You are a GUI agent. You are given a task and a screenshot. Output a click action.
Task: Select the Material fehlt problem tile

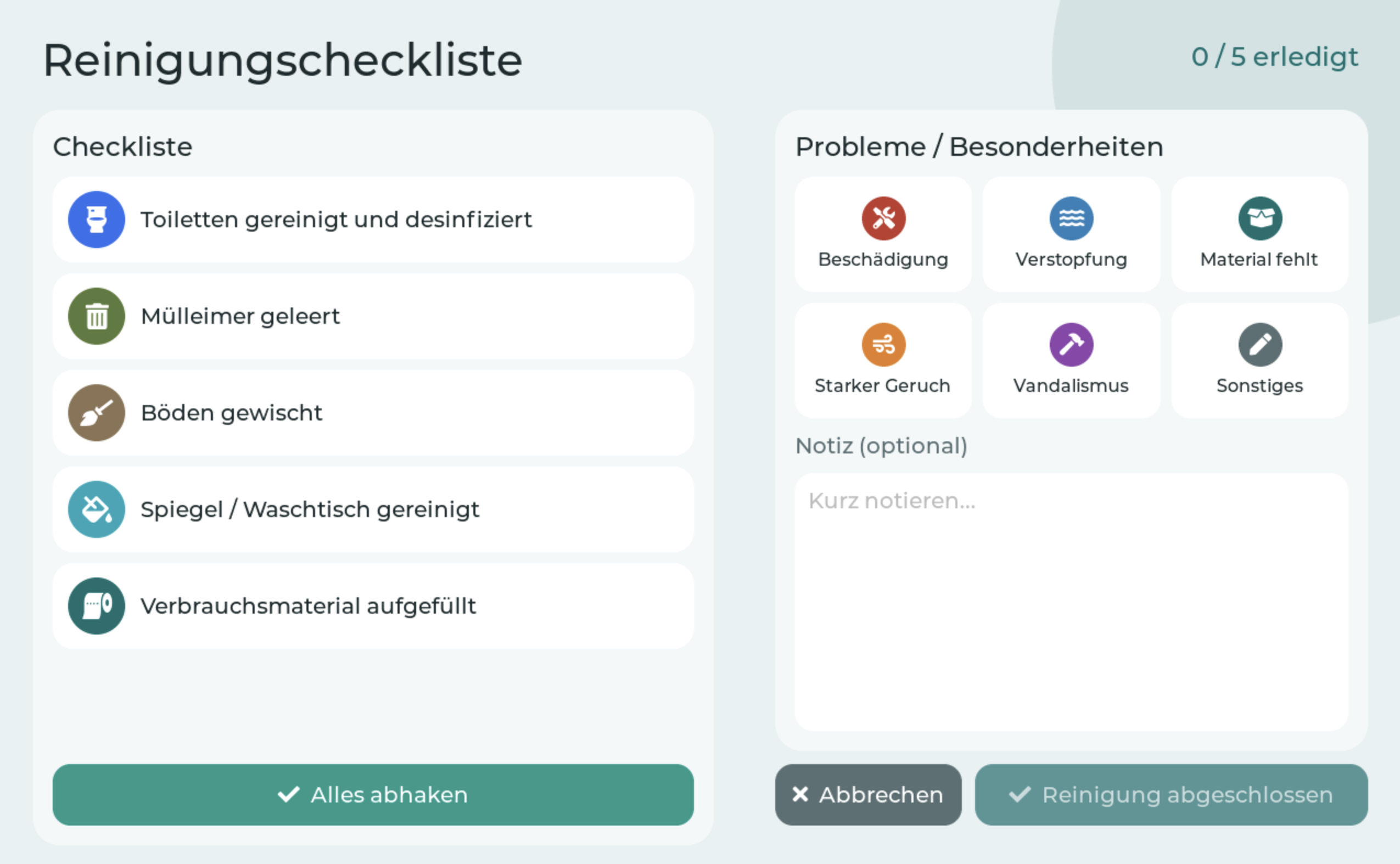[x=1259, y=234]
